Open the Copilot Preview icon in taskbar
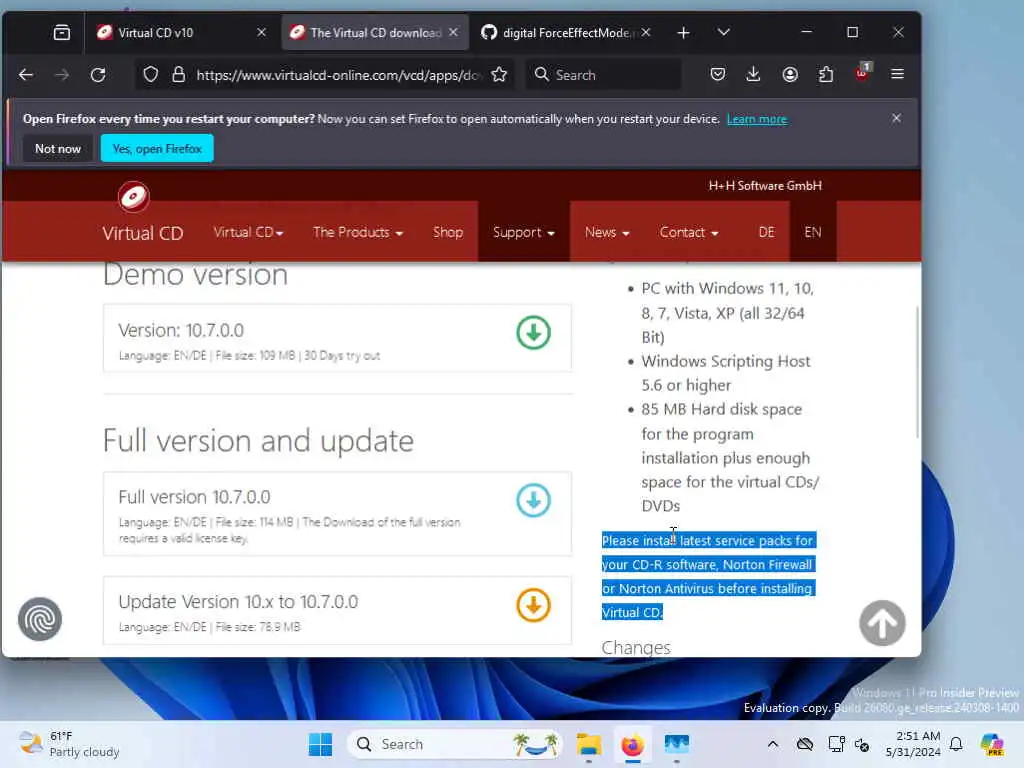The width and height of the screenshot is (1024, 768). point(991,744)
